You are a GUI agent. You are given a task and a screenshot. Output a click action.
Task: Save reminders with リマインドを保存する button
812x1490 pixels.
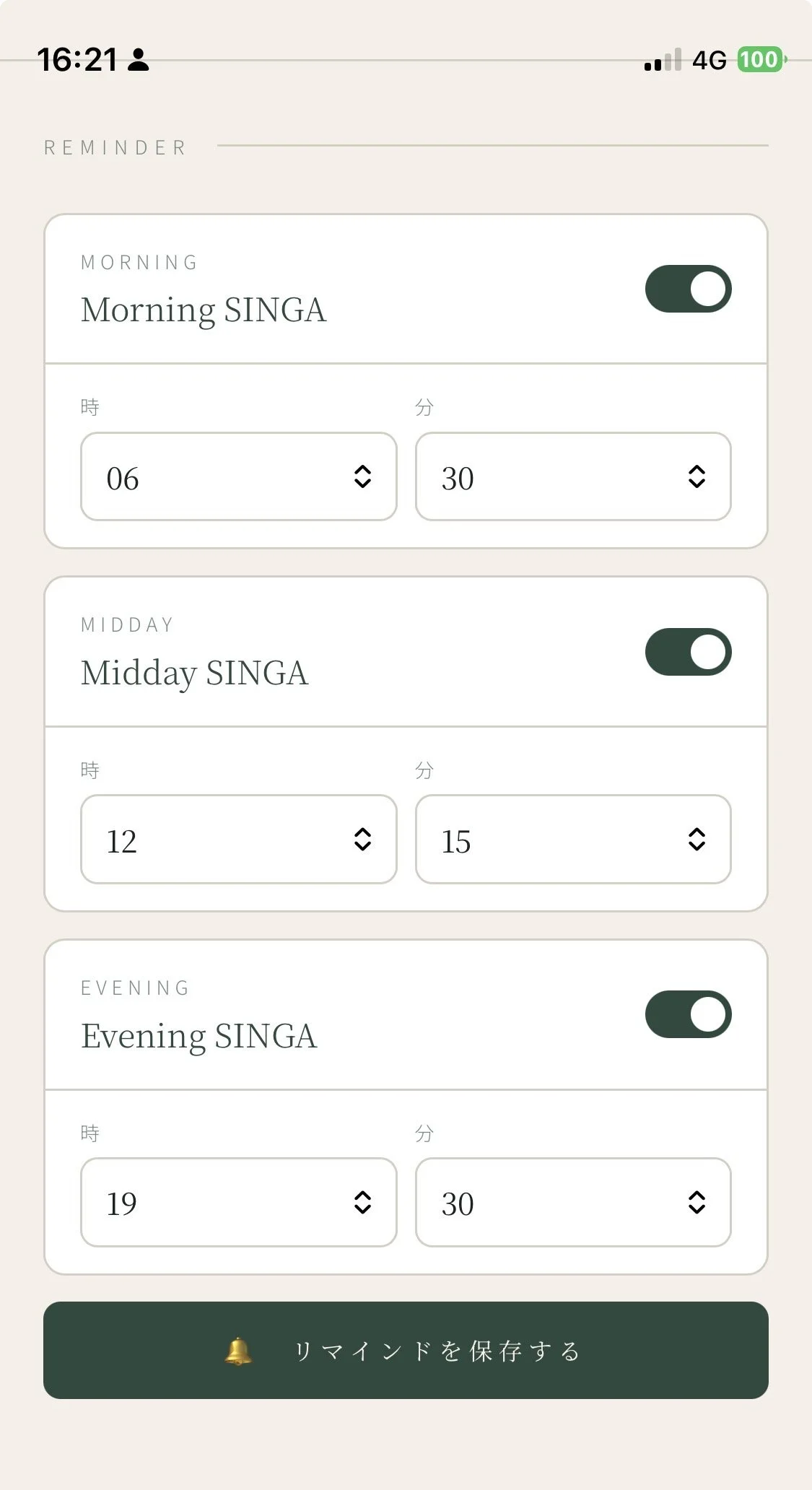coord(406,1351)
